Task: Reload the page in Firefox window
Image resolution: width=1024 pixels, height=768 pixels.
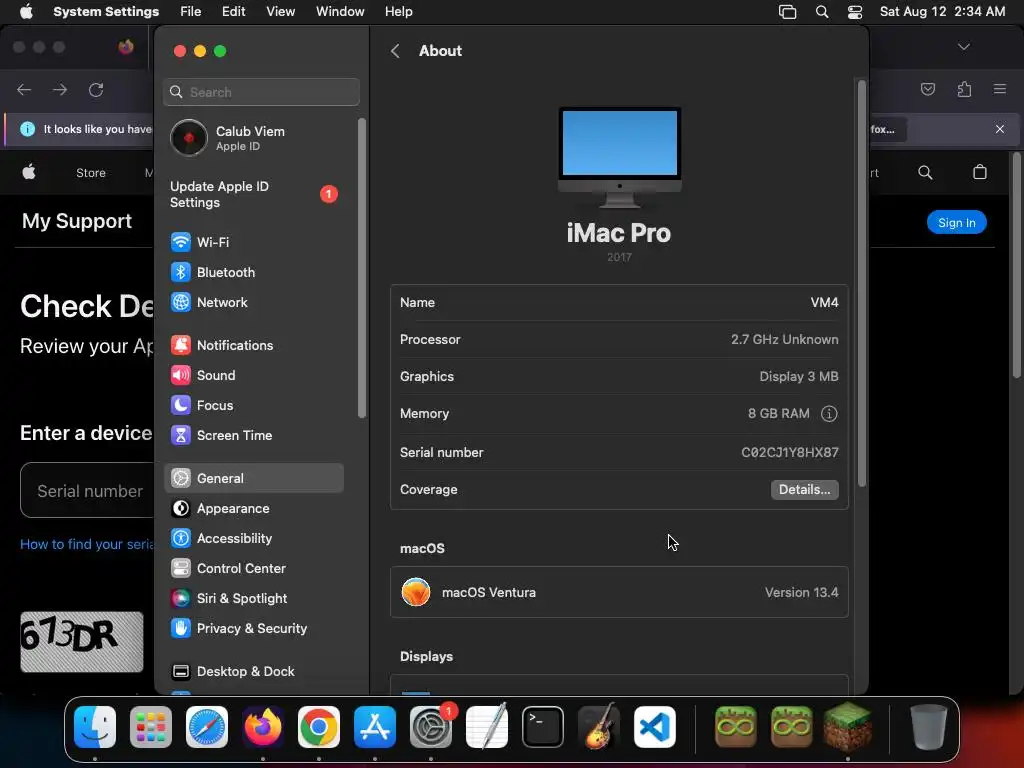Action: click(96, 89)
